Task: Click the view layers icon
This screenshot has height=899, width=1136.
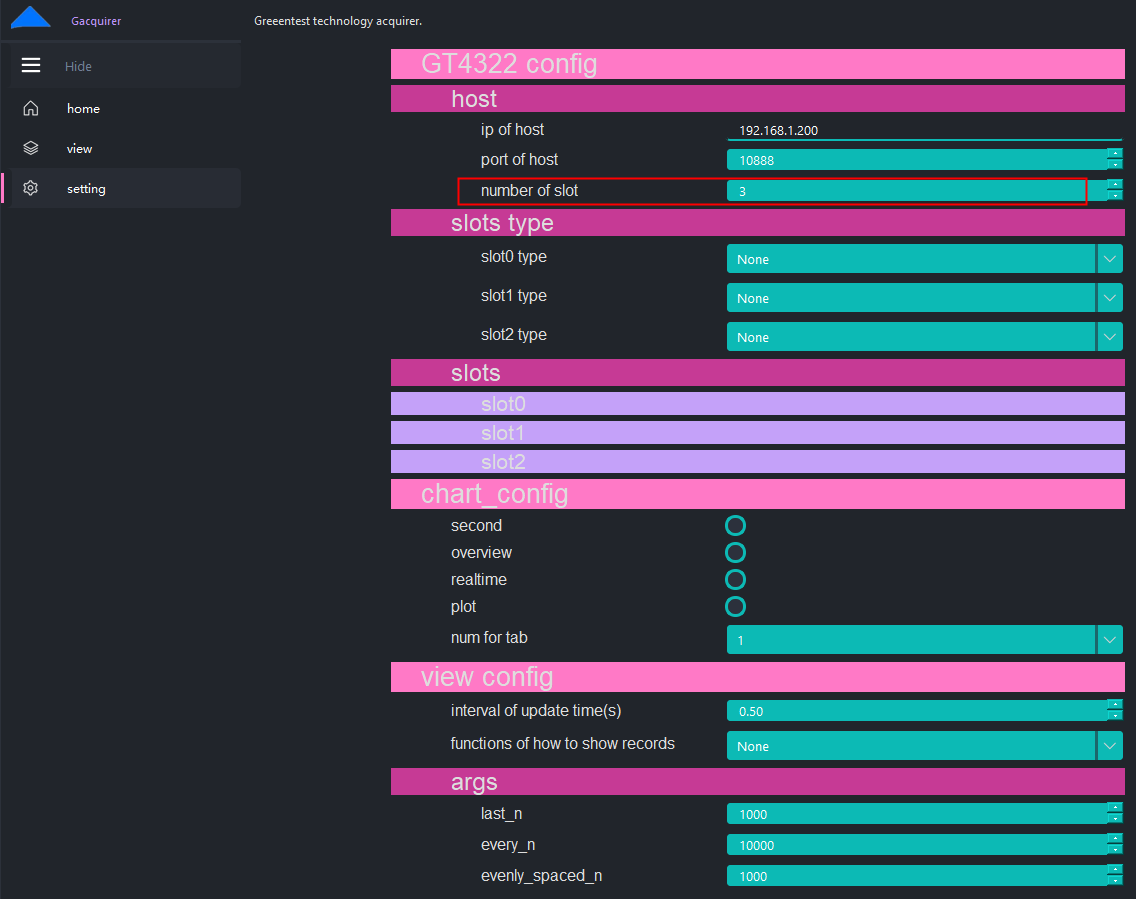Action: [x=30, y=148]
